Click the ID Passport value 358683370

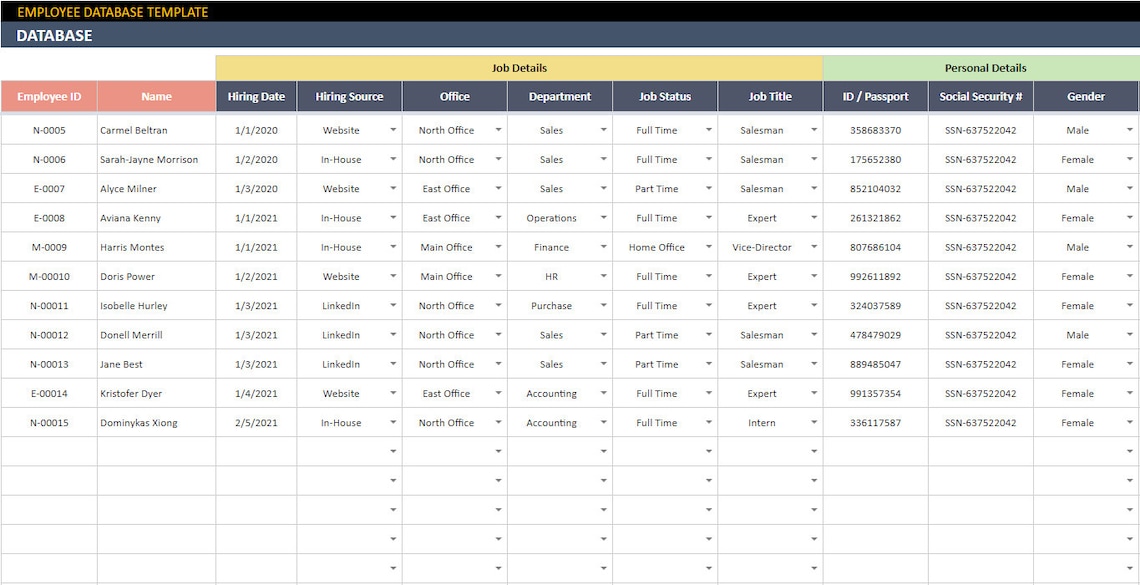877,130
